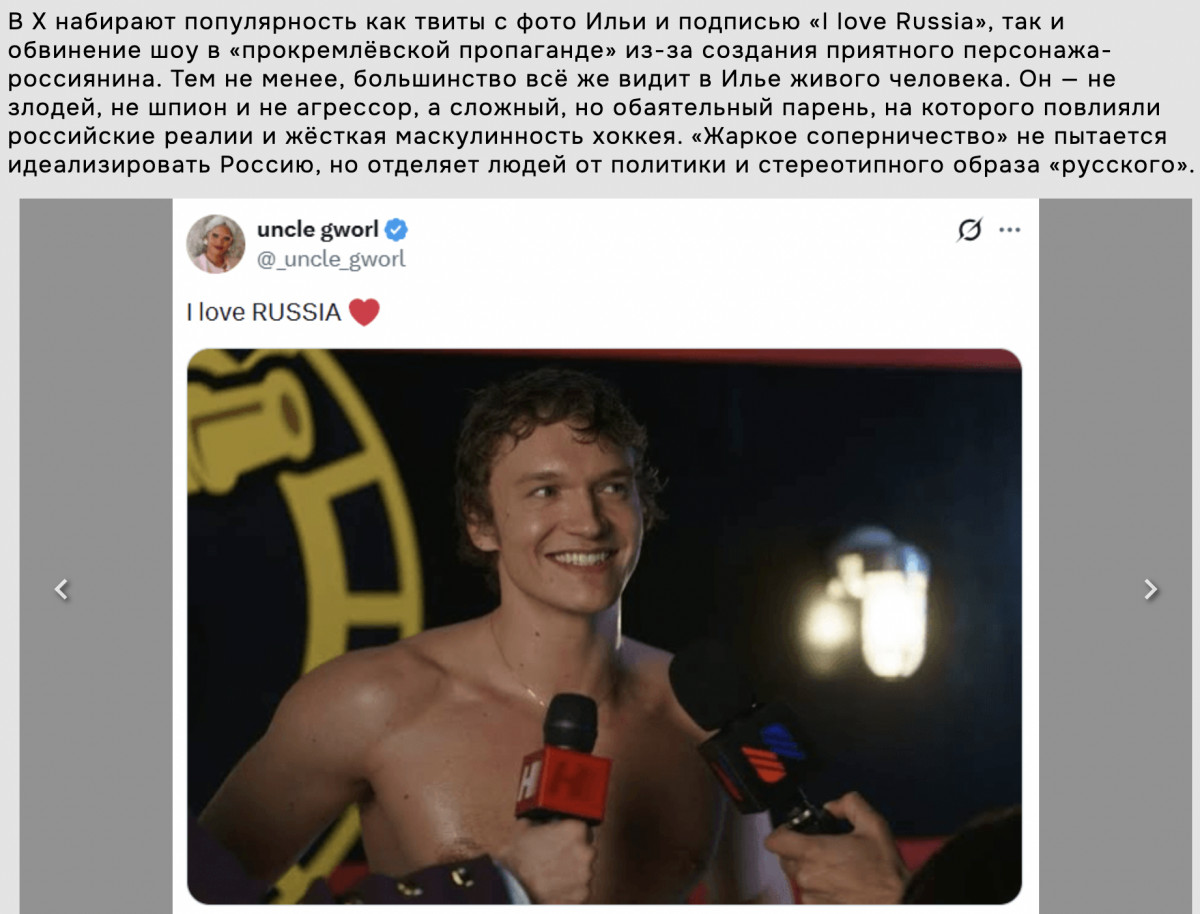Open the @_uncle_gworl handle link
This screenshot has width=1200, height=914.
tap(331, 260)
